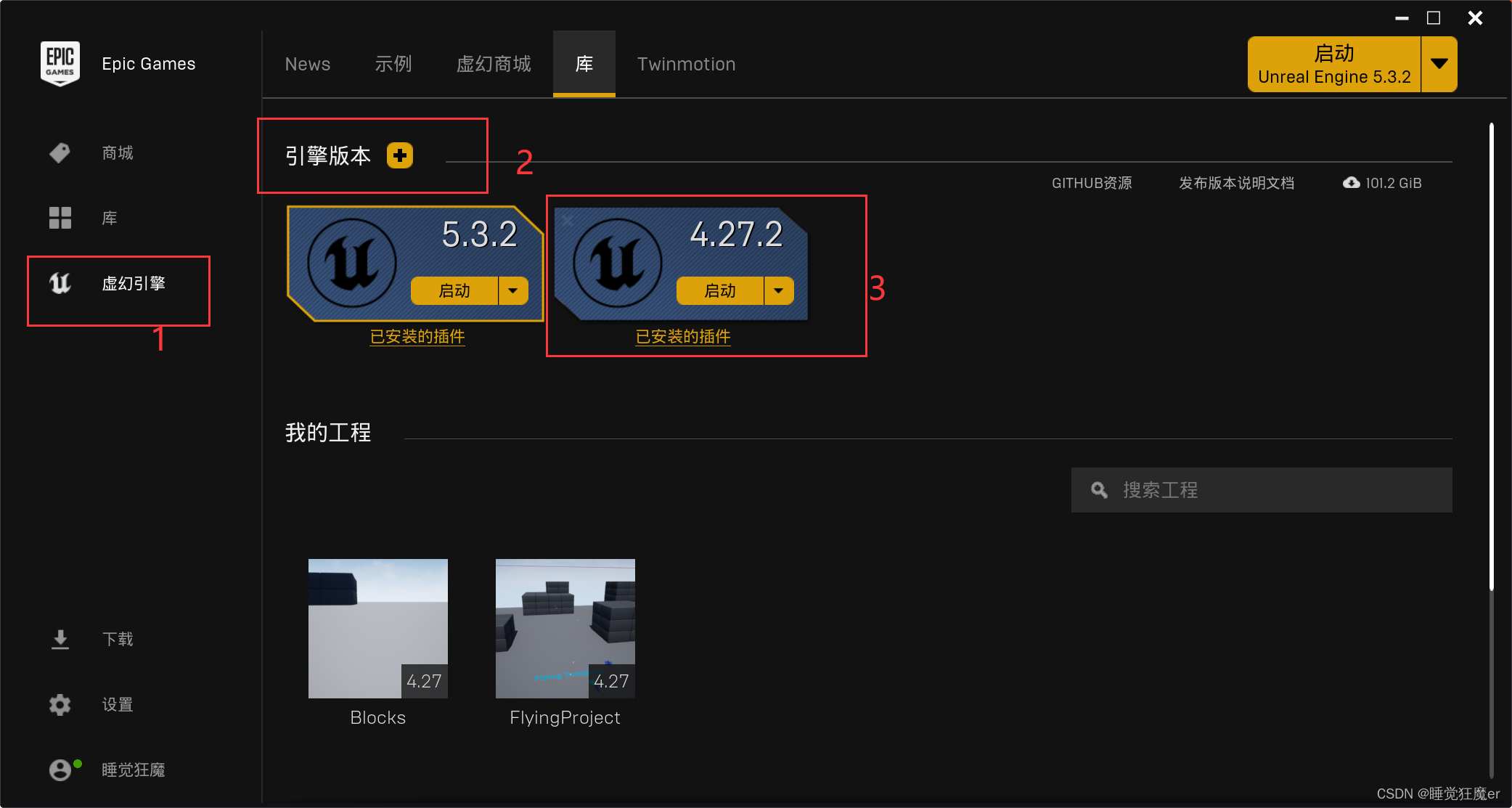Click the 我的工程 section heading
Screen dimensions: 1512x808
pyautogui.click(x=328, y=433)
